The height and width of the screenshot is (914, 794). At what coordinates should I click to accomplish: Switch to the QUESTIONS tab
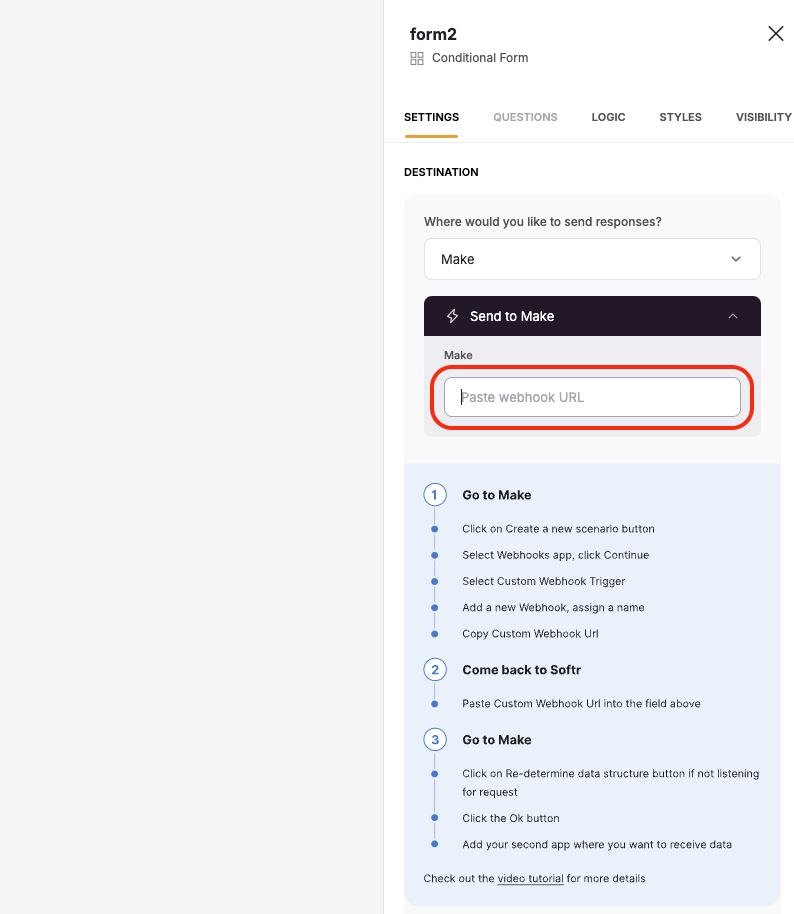click(525, 117)
